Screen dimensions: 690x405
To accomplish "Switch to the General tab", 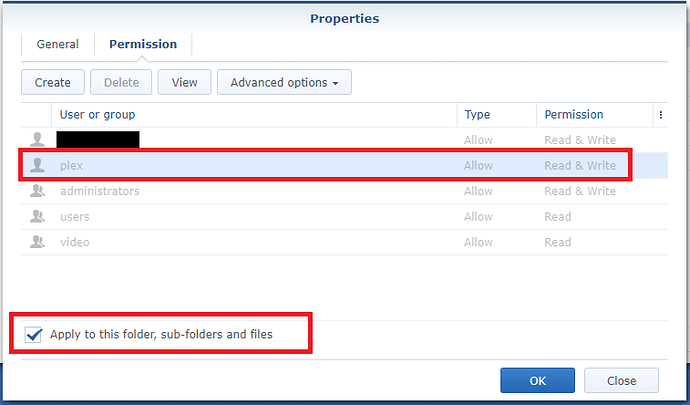I will 58,45.
